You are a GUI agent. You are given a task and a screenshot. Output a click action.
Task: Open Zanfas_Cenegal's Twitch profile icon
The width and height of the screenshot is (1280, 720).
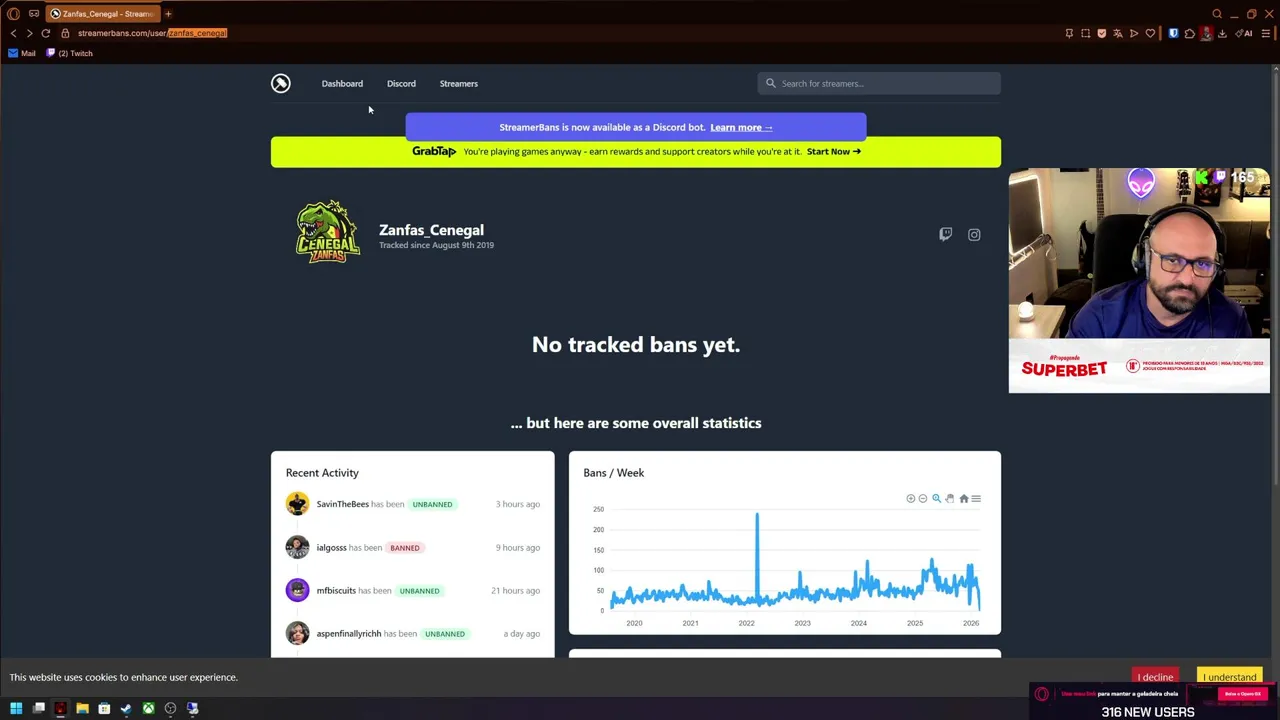945,234
